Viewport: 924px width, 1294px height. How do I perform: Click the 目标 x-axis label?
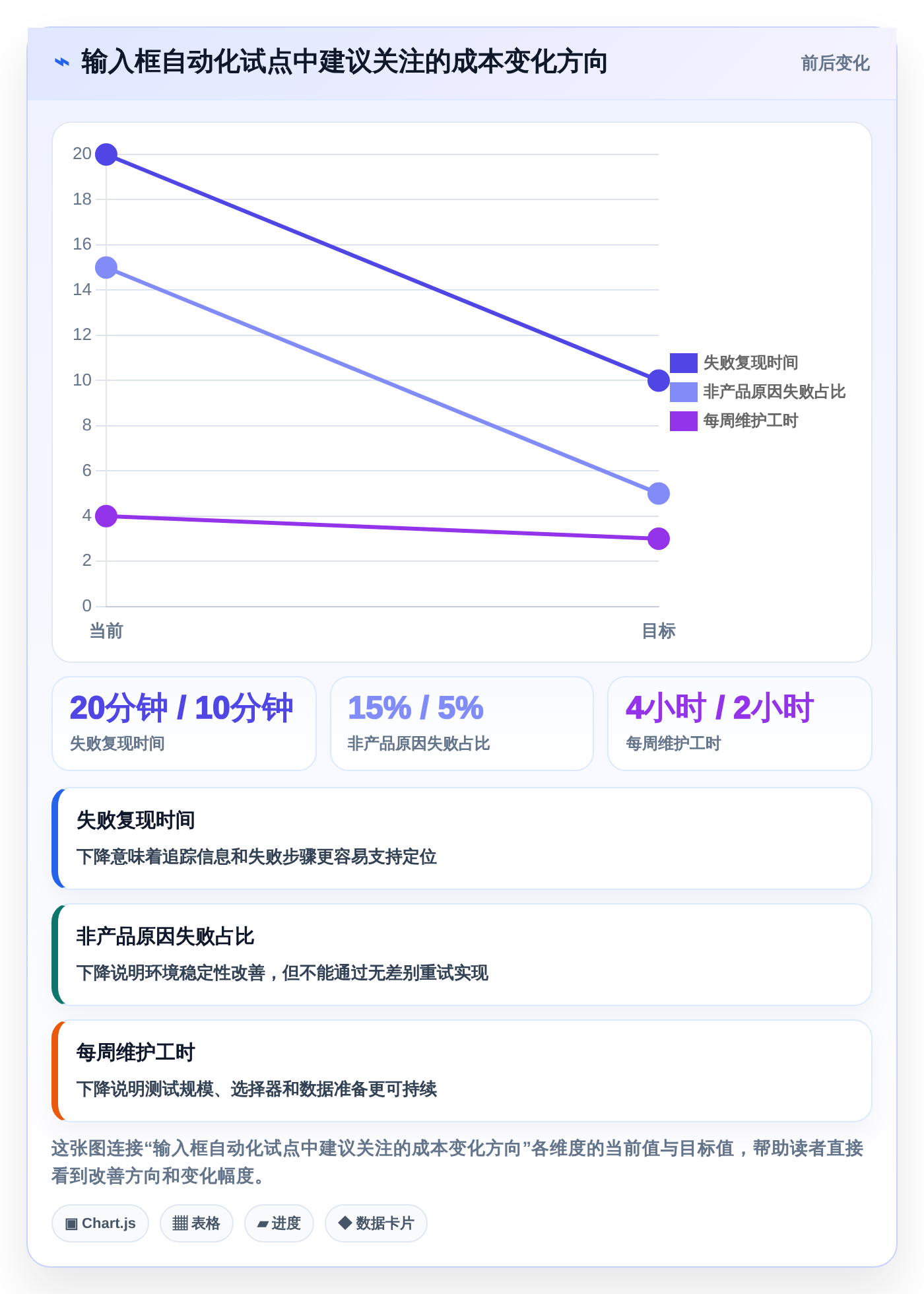[659, 631]
